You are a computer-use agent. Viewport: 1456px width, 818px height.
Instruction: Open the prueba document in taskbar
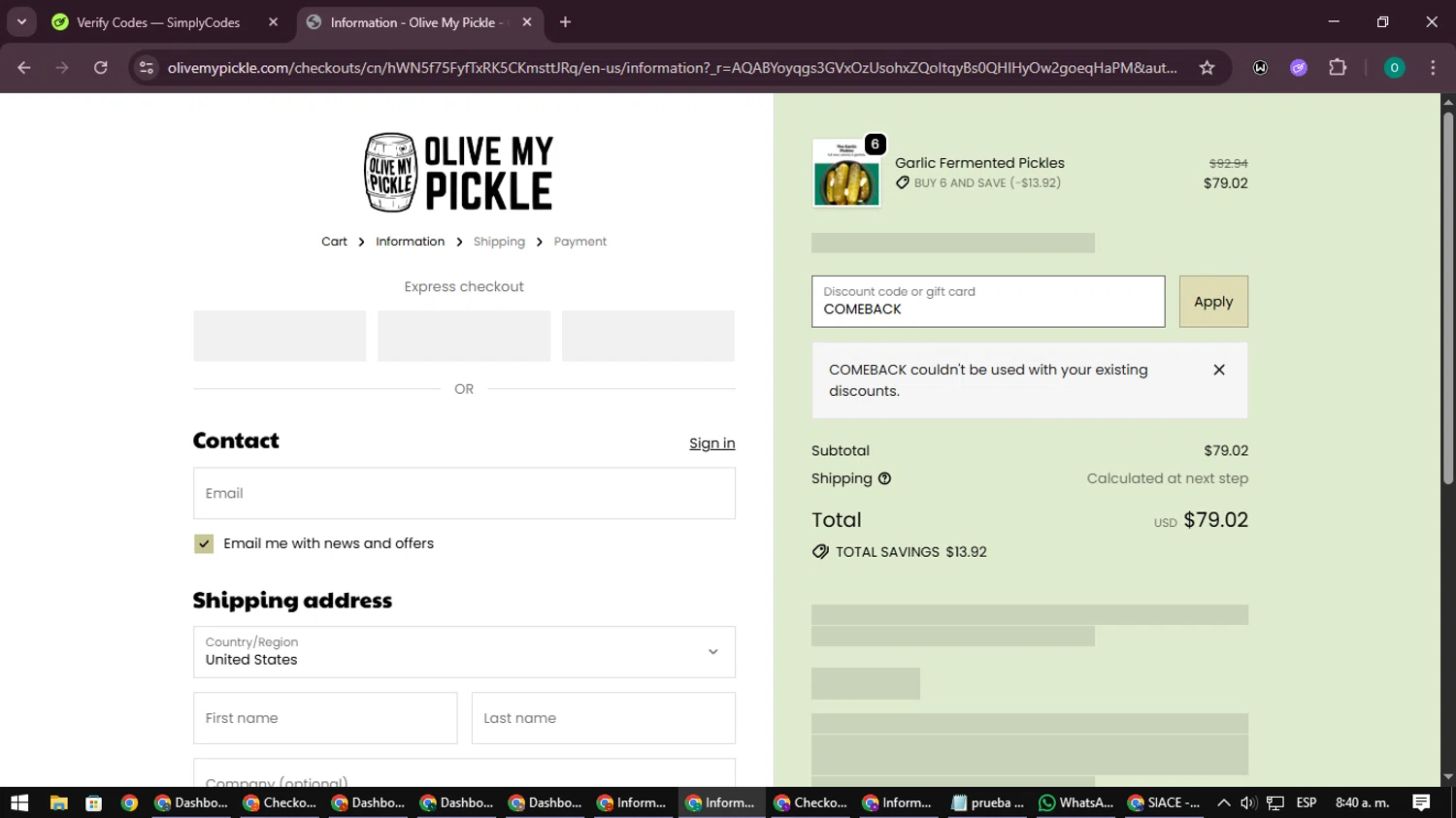988,802
